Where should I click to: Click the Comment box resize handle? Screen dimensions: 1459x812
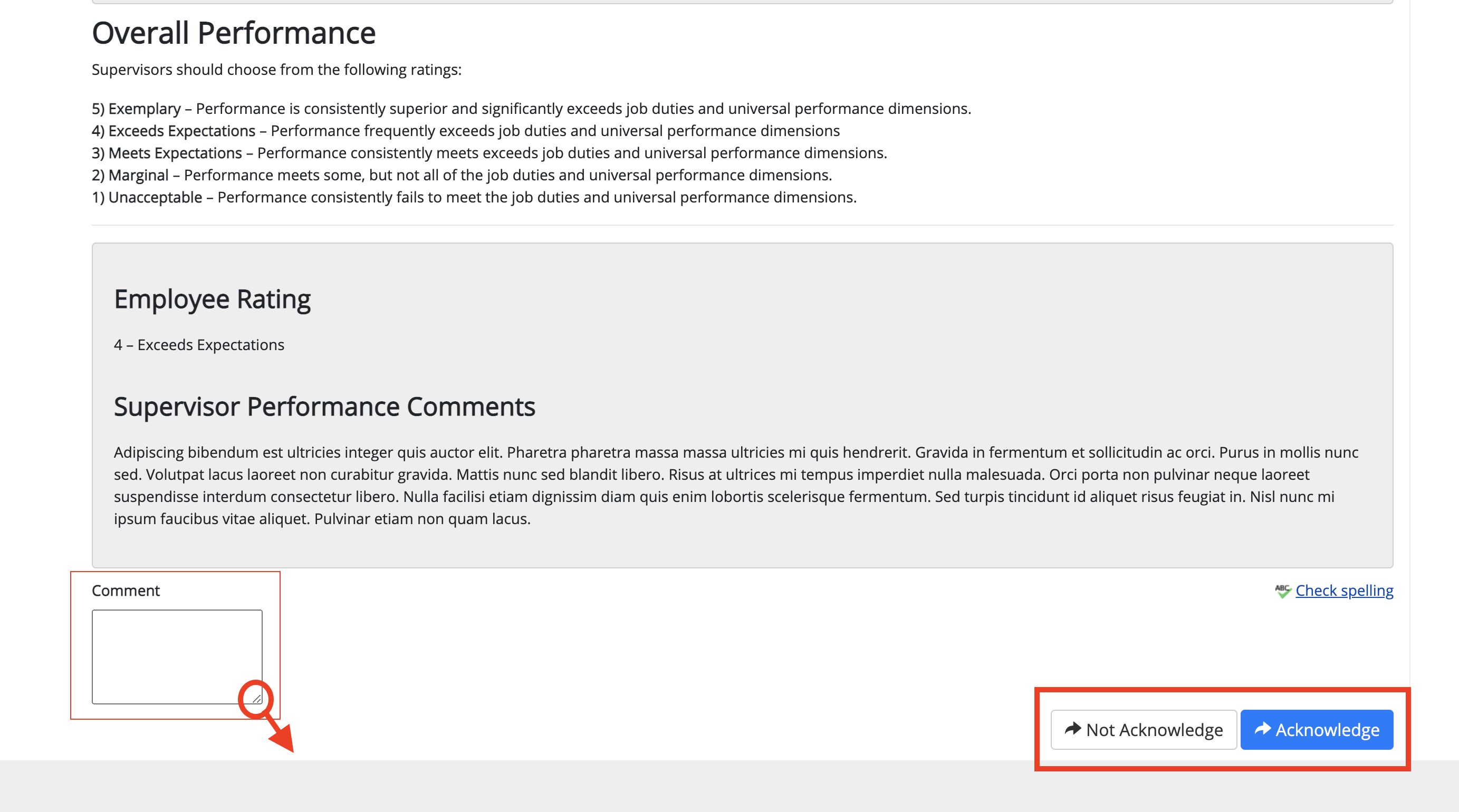pos(256,699)
